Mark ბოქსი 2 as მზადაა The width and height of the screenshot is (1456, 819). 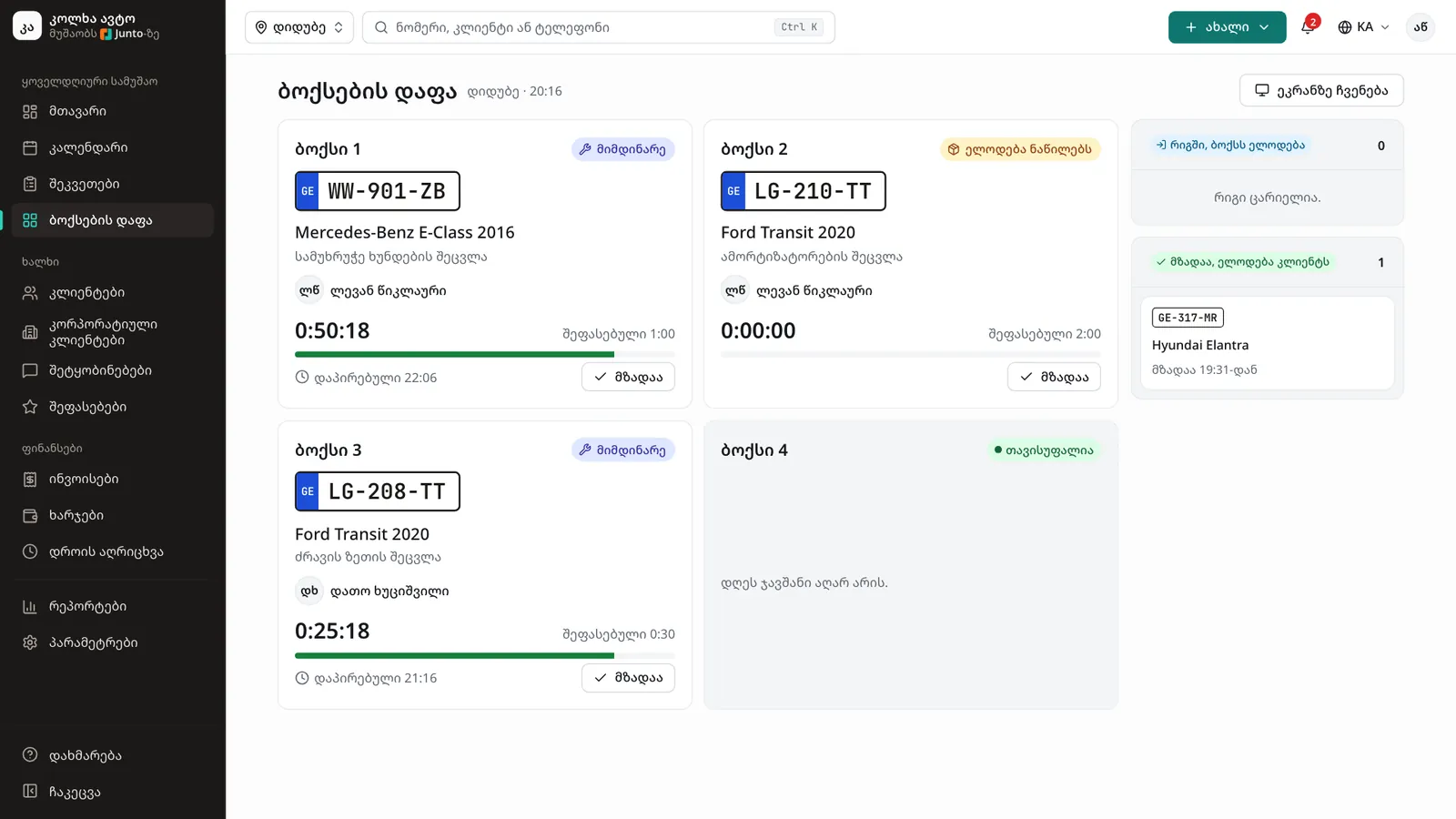click(x=1054, y=377)
